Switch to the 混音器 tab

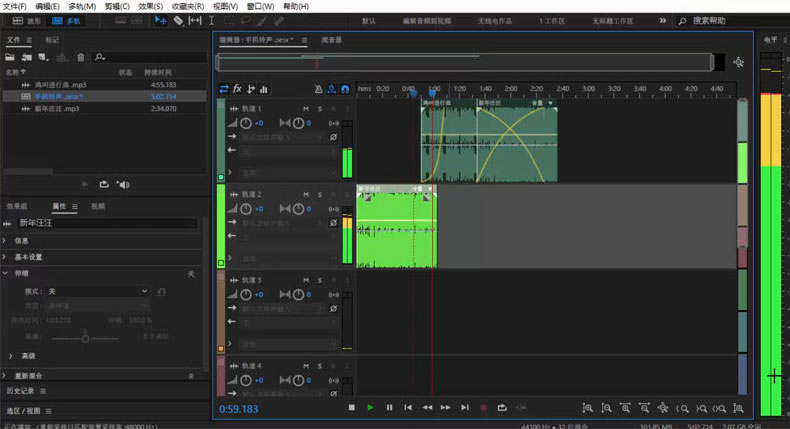tap(331, 40)
